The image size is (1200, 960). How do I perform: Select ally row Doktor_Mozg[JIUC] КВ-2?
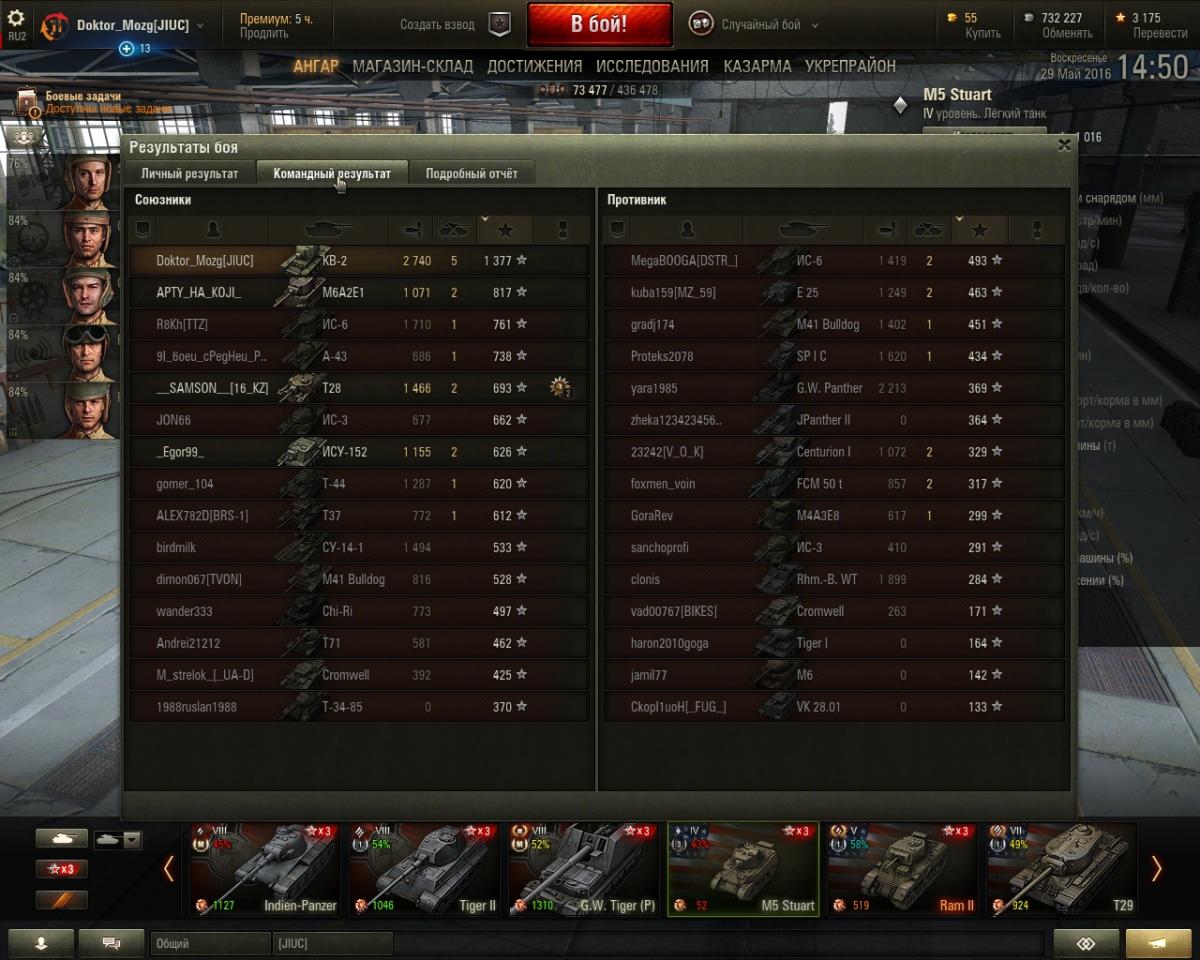tap(359, 260)
